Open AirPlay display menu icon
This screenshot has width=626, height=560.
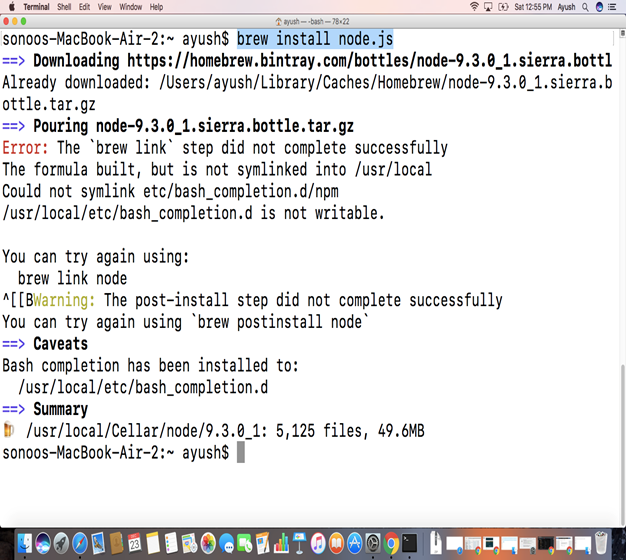pyautogui.click(x=488, y=7)
